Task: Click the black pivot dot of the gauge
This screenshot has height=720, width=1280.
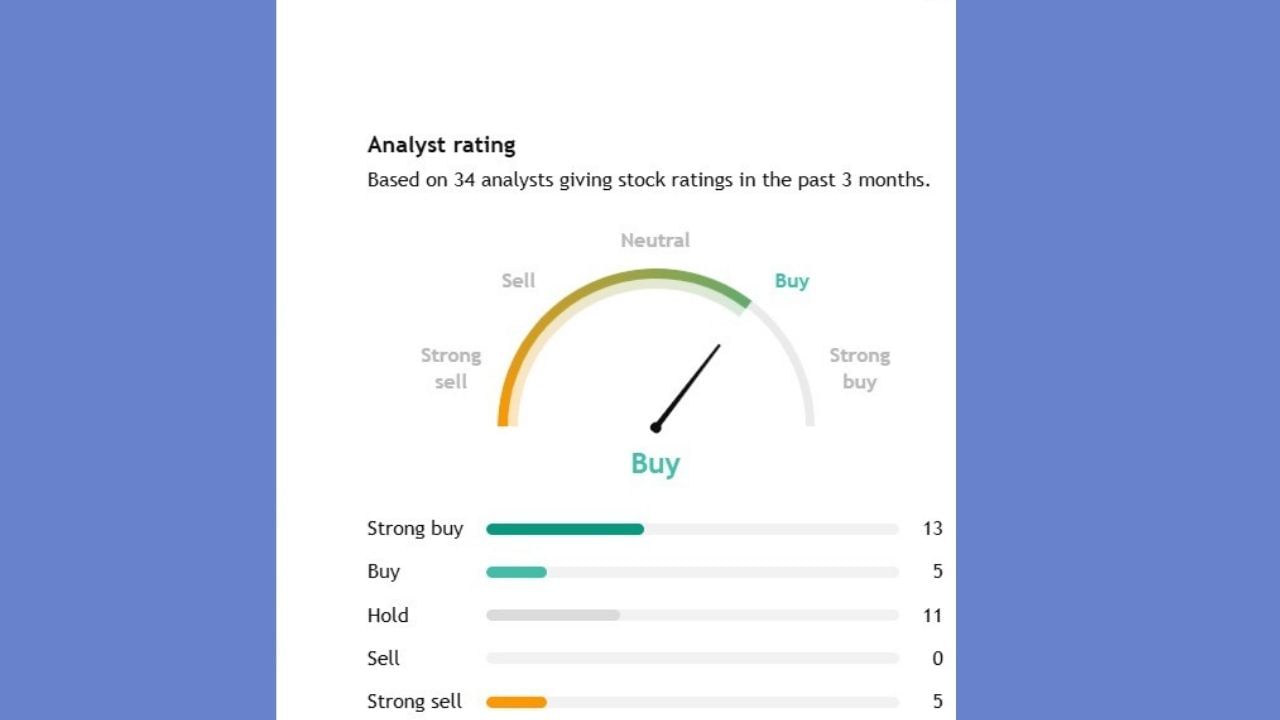Action: pyautogui.click(x=656, y=427)
